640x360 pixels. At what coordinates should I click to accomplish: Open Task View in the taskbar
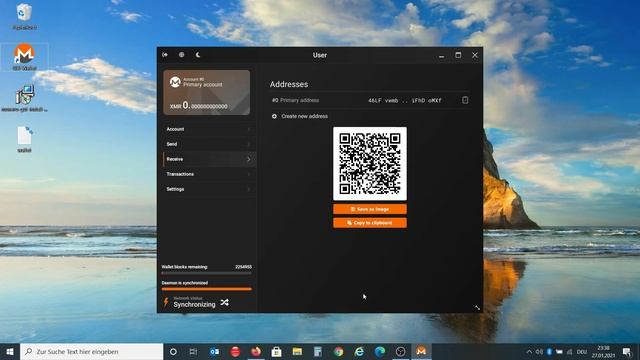[x=193, y=351]
